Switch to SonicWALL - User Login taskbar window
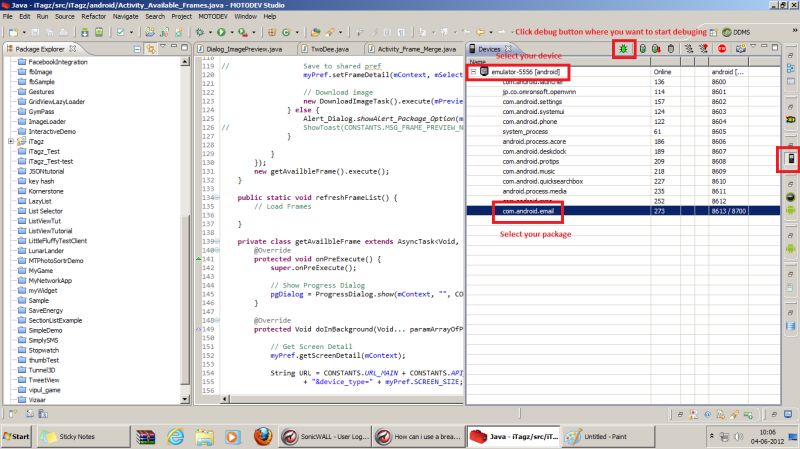The height and width of the screenshot is (449, 800). (x=324, y=437)
